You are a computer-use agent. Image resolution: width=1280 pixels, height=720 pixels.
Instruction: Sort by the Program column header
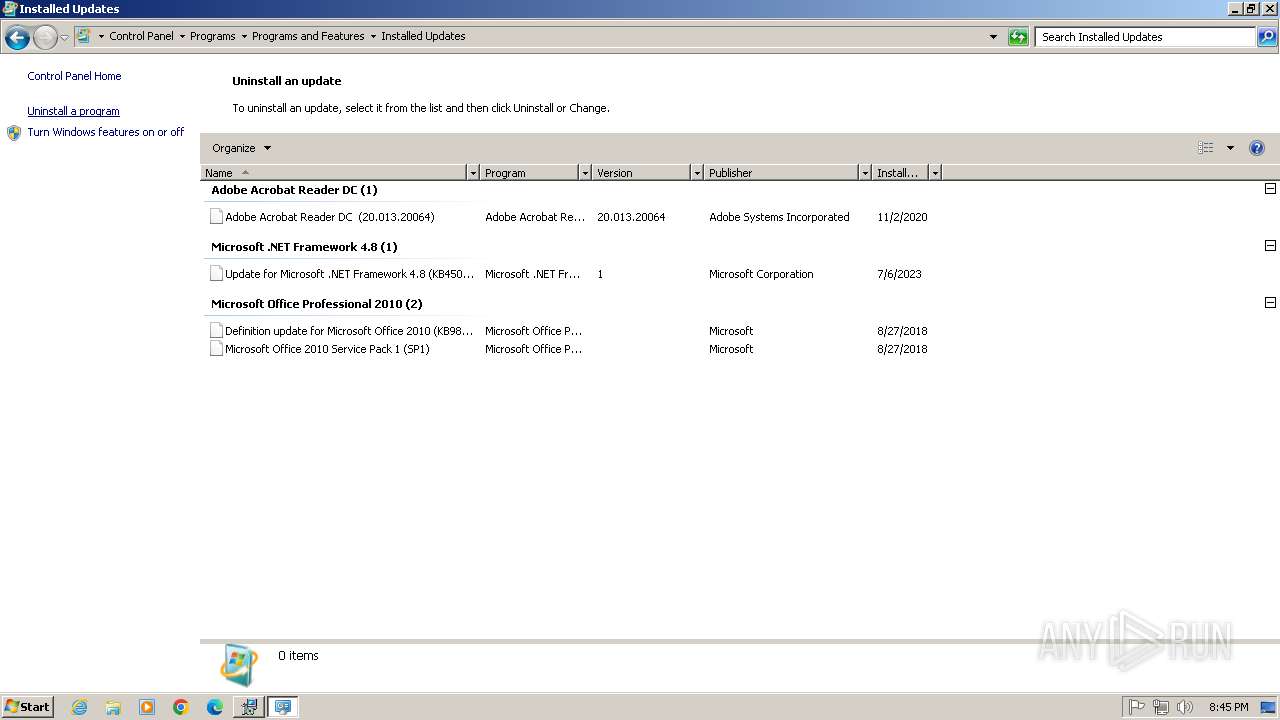[529, 173]
